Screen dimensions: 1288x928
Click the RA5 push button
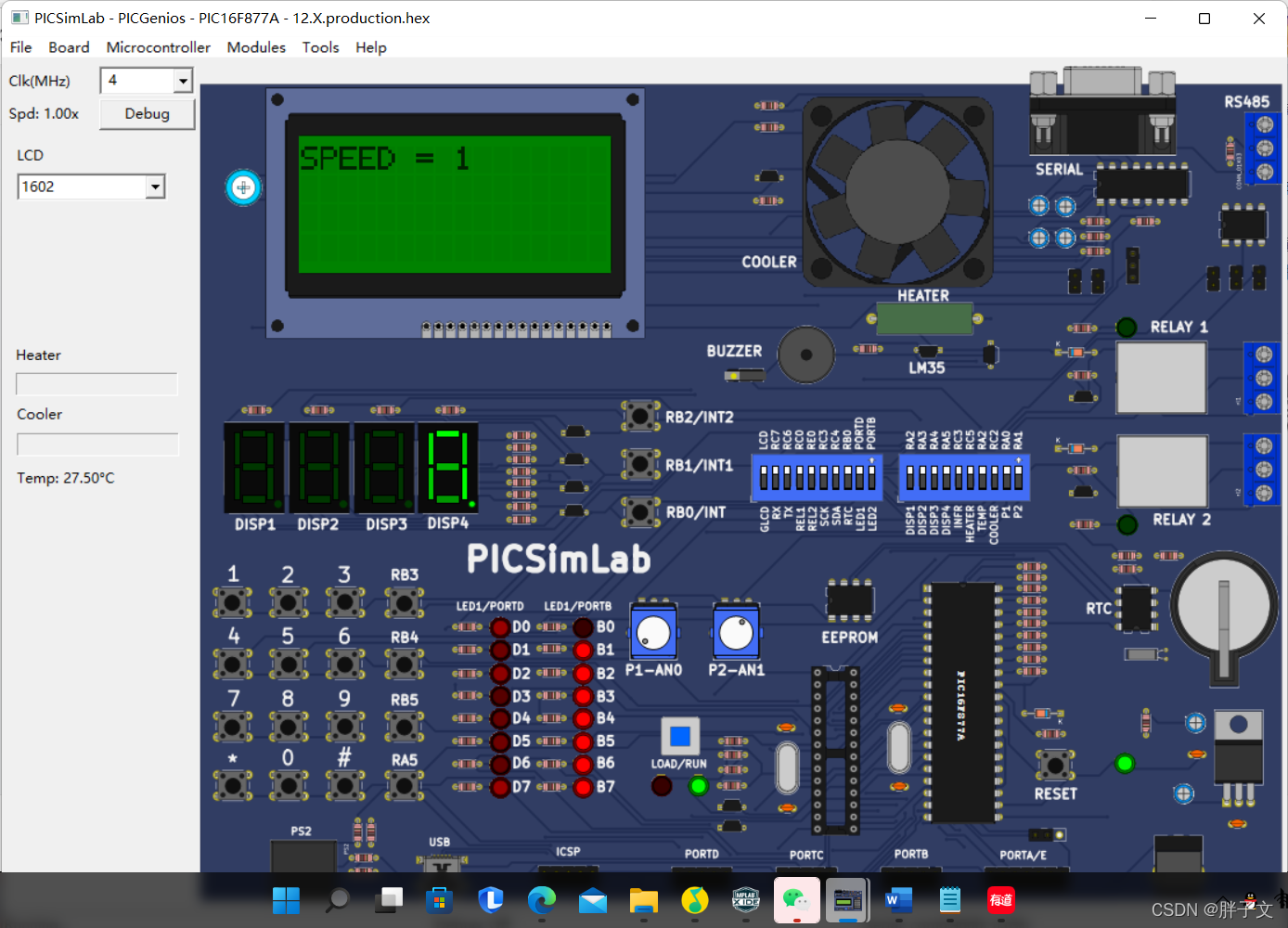point(405,786)
